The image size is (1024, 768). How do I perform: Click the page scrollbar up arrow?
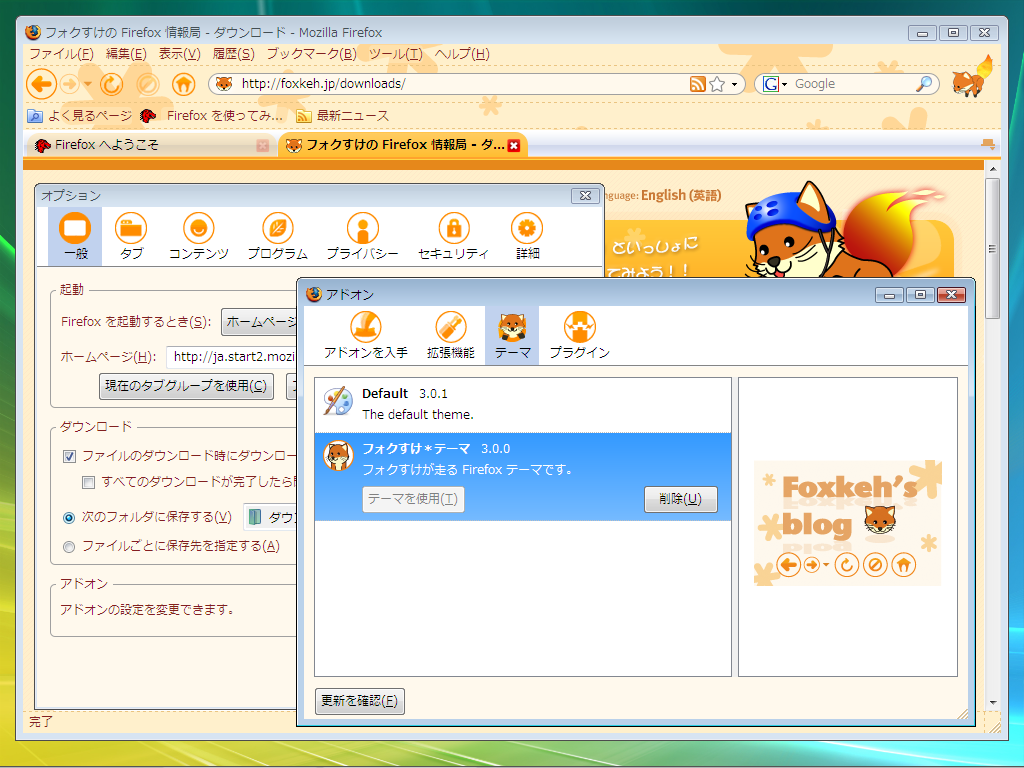(993, 169)
